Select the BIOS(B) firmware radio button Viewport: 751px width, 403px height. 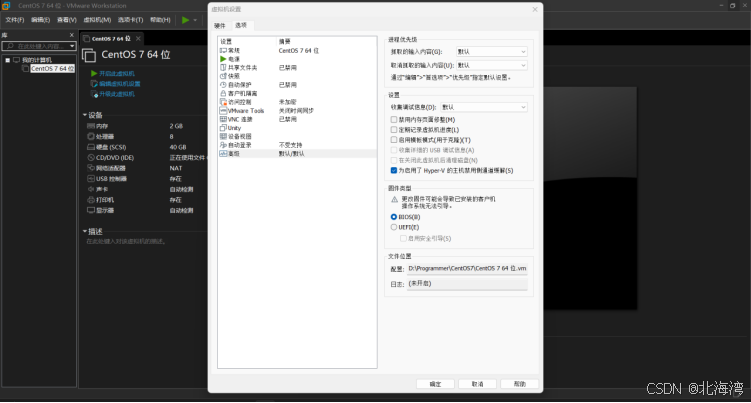pyautogui.click(x=394, y=217)
